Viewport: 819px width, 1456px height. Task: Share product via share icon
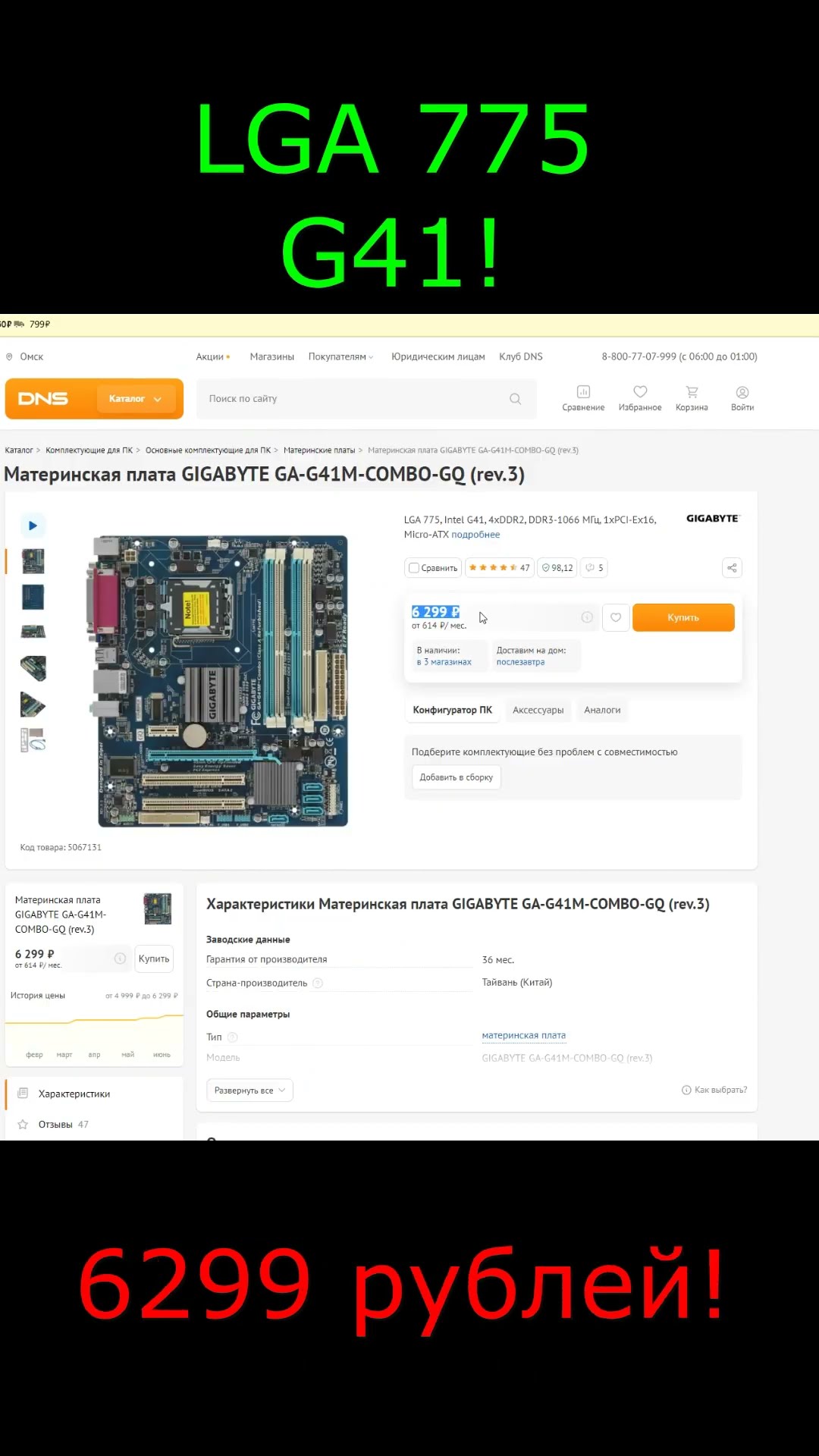coord(732,568)
